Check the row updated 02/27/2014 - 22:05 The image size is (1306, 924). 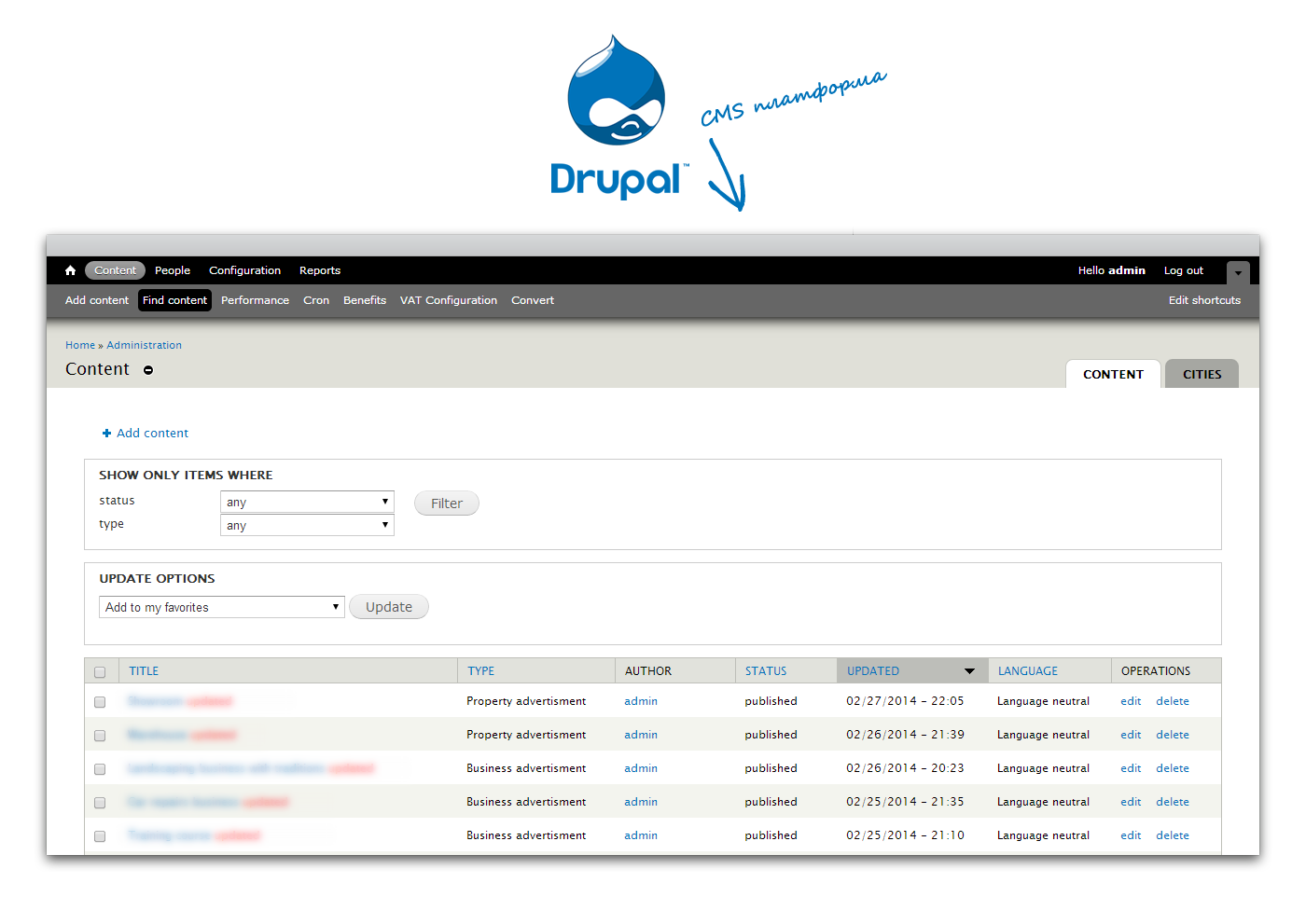coord(100,702)
